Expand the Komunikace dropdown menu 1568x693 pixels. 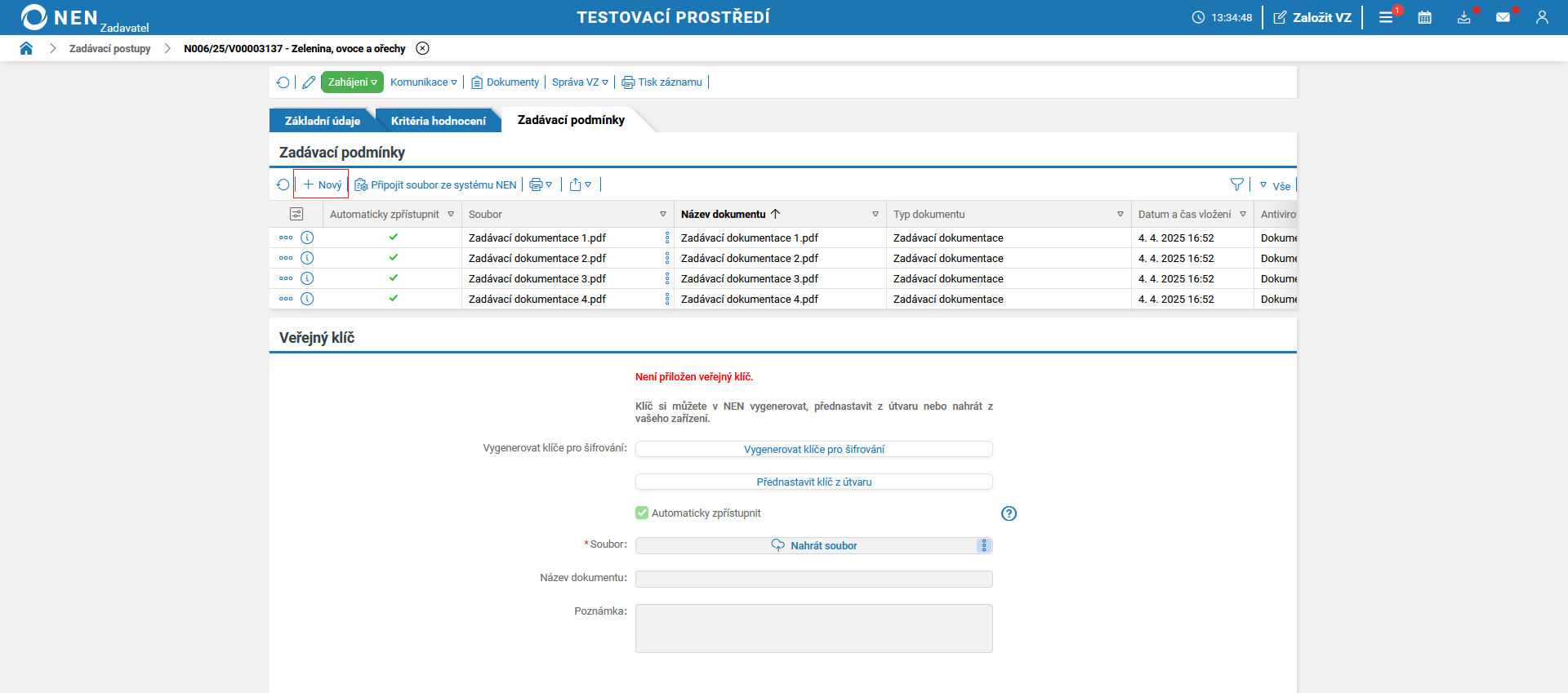click(423, 82)
